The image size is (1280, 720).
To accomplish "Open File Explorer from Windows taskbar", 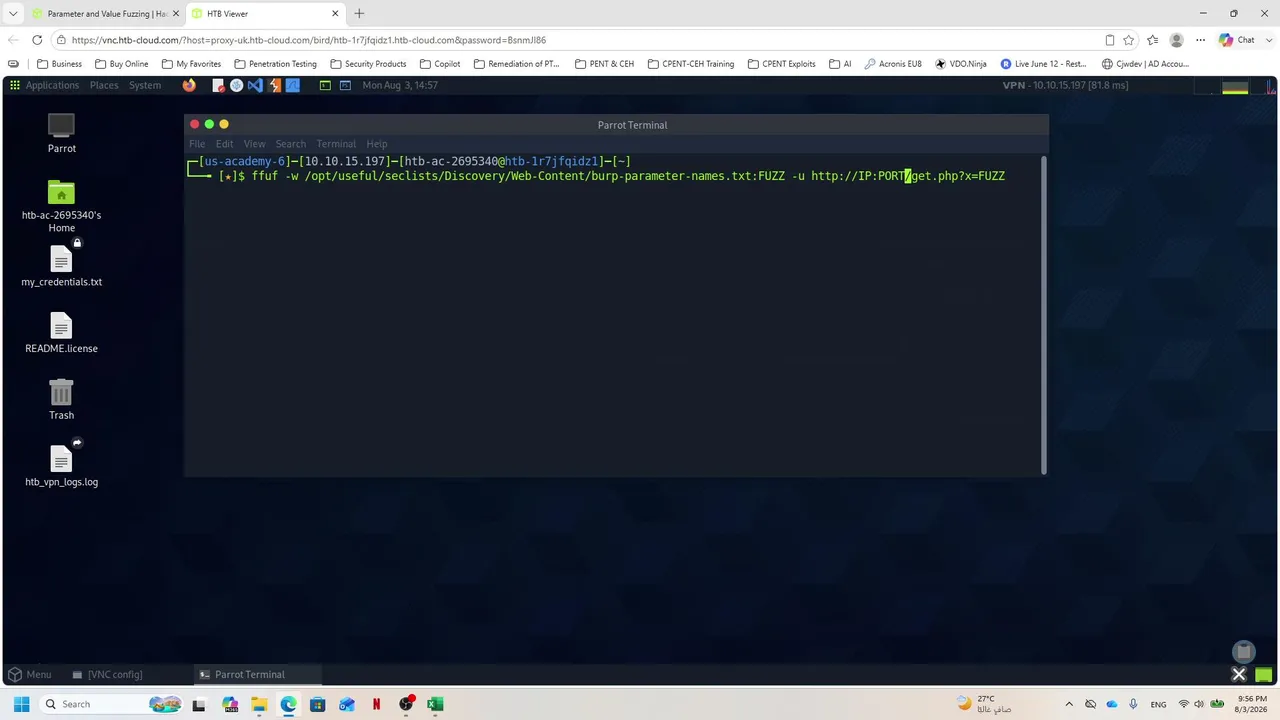I will tap(259, 704).
